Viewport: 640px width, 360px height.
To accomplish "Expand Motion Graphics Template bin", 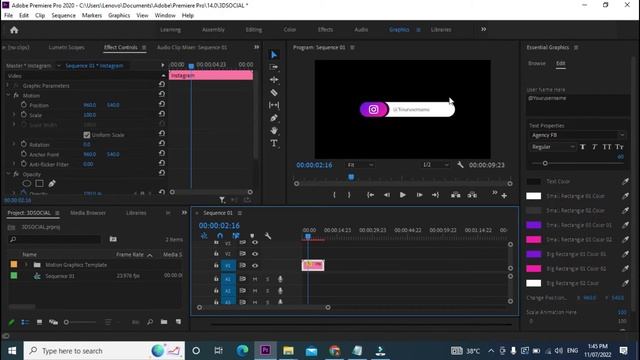I will [26, 265].
